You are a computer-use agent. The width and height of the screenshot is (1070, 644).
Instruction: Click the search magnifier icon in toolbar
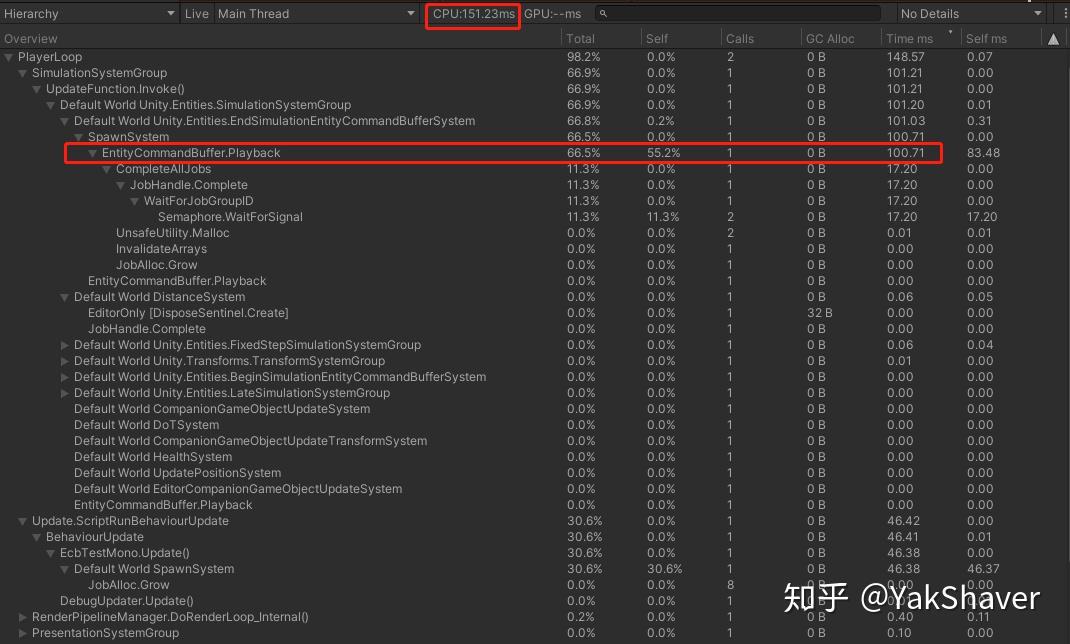click(x=601, y=14)
